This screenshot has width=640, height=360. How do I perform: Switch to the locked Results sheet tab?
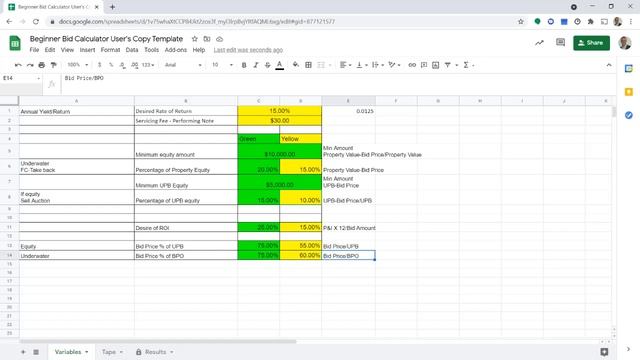[155, 352]
